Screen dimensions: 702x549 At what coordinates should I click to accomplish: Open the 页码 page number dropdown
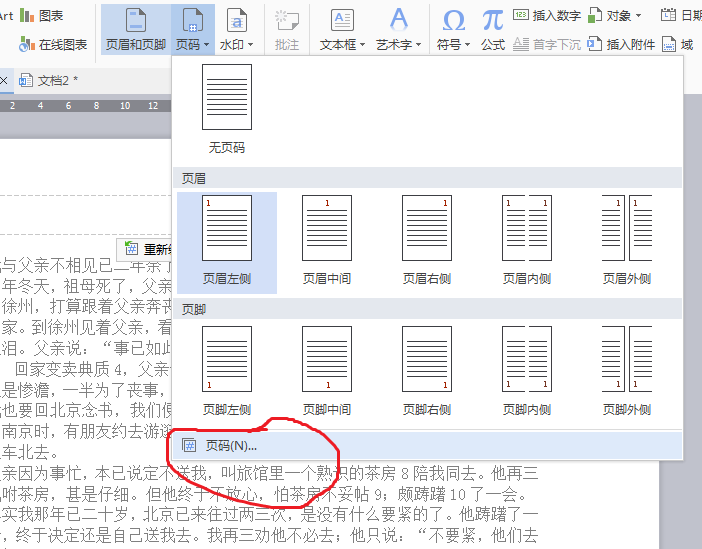click(x=193, y=30)
